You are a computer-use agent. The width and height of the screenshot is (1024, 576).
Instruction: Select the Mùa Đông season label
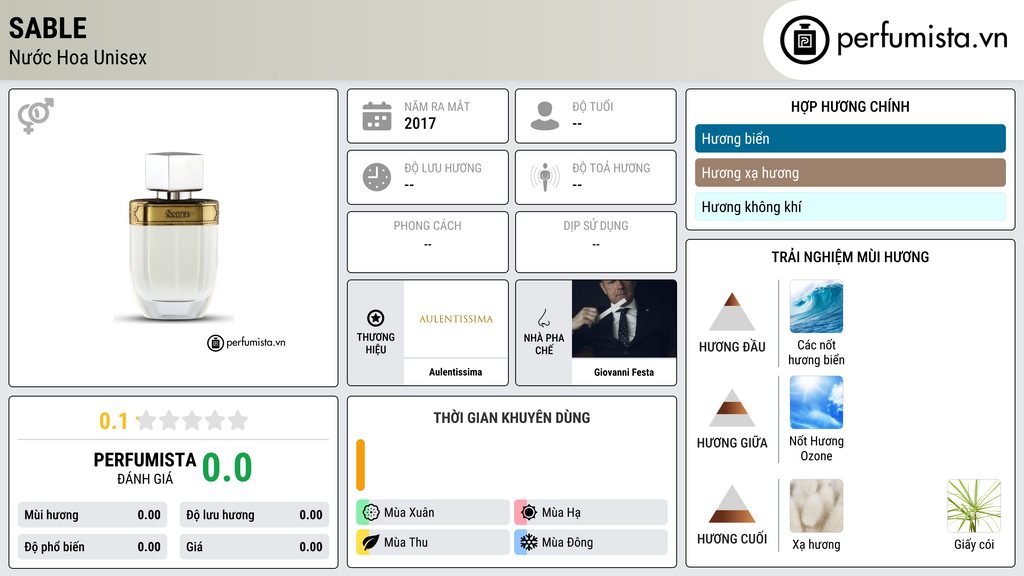[x=567, y=542]
